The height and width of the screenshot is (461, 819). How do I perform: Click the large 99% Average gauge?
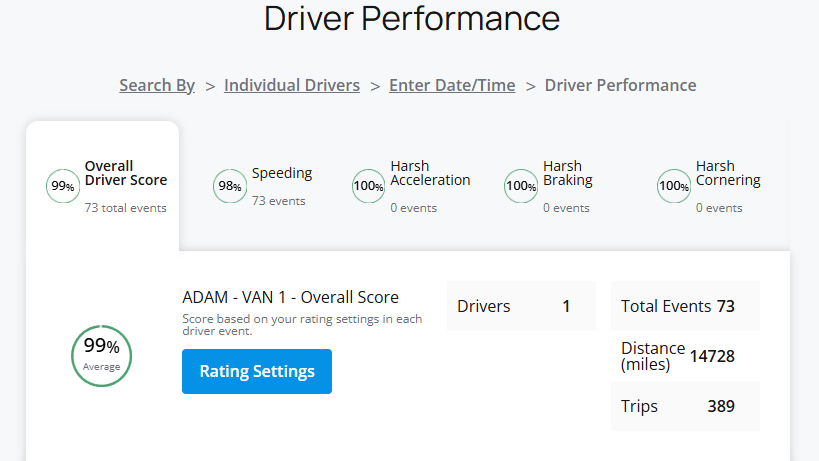[x=101, y=356]
